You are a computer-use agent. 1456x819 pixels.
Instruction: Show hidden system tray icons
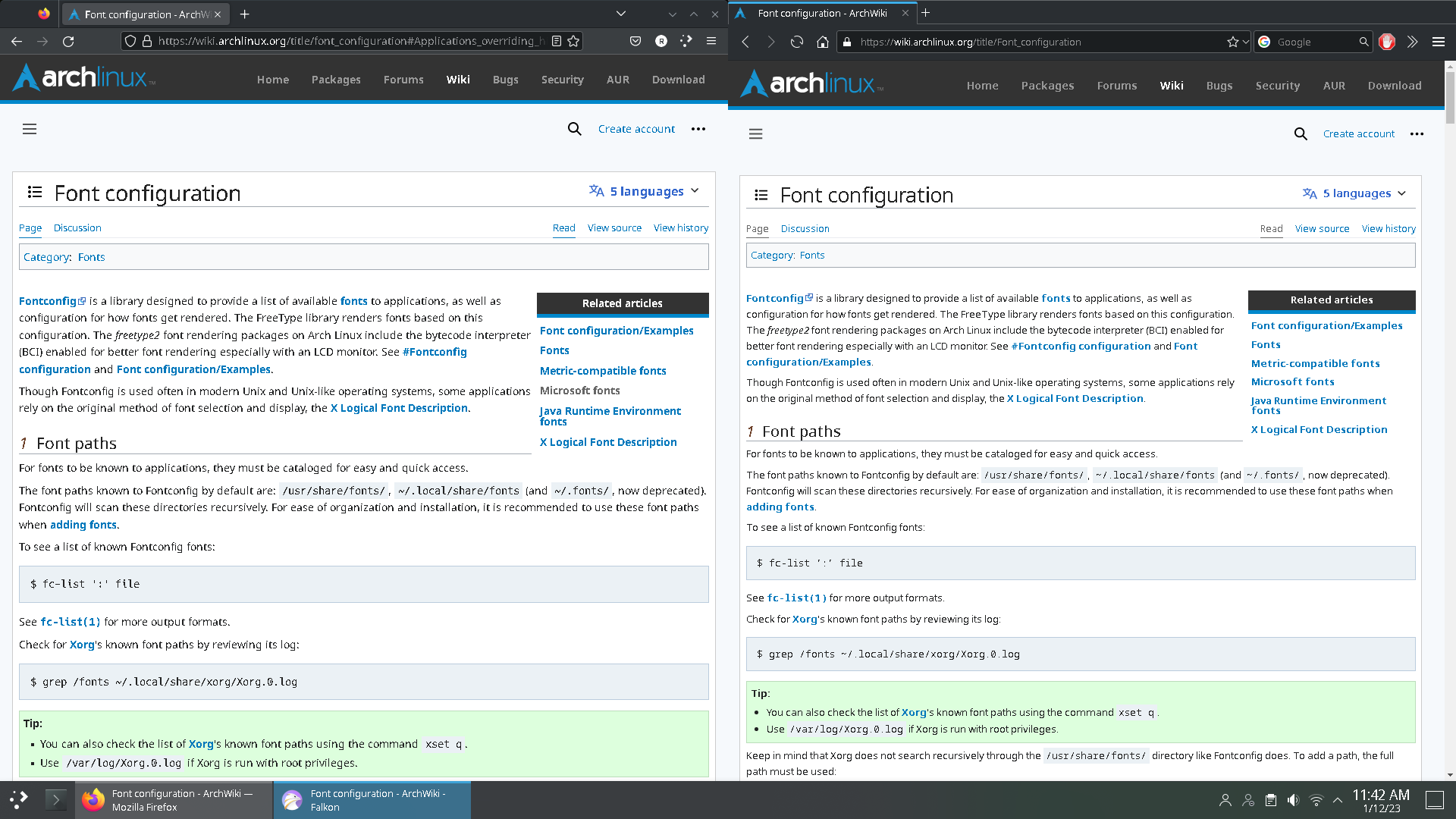tap(1338, 800)
